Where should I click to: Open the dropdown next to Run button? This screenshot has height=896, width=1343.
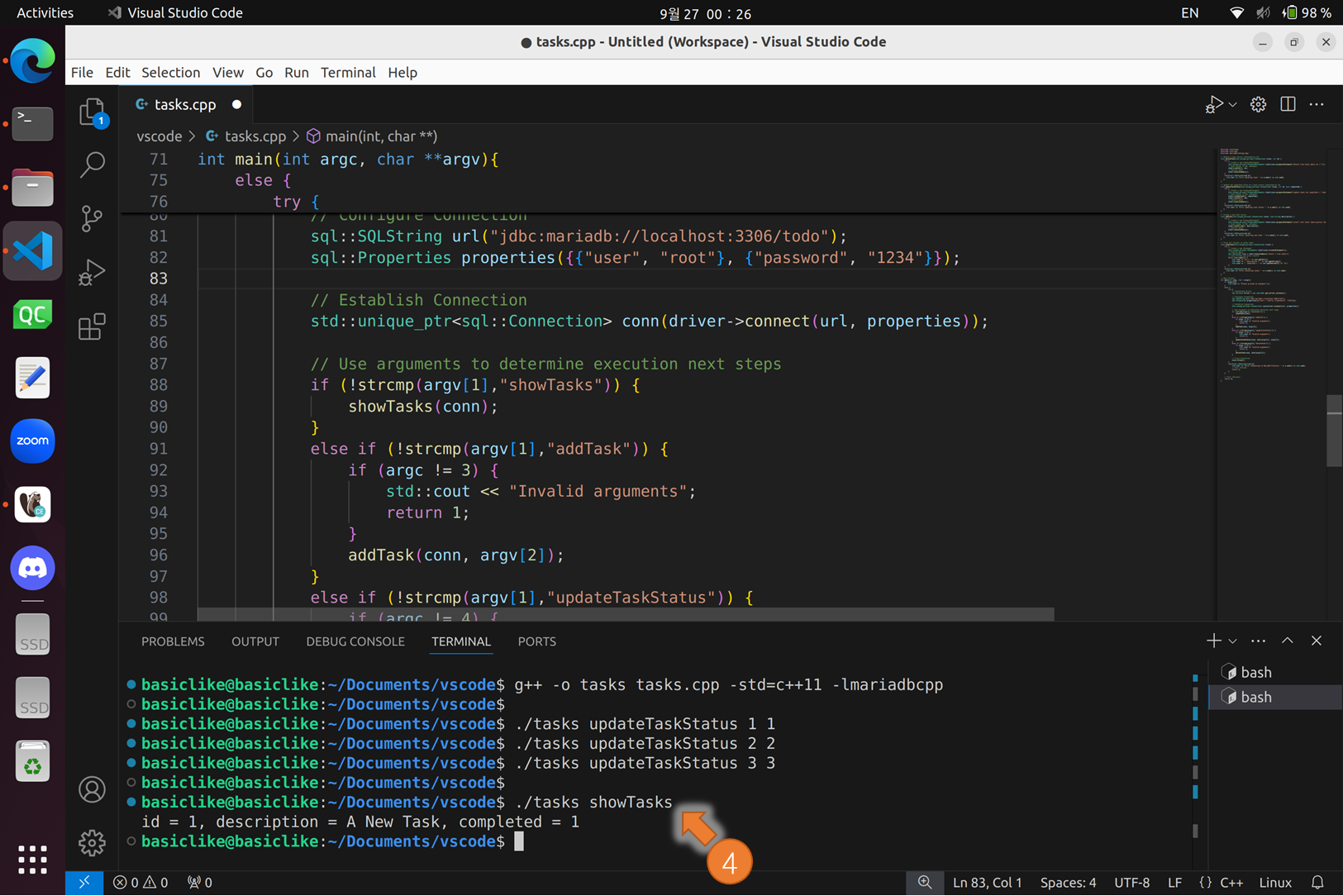point(1232,105)
